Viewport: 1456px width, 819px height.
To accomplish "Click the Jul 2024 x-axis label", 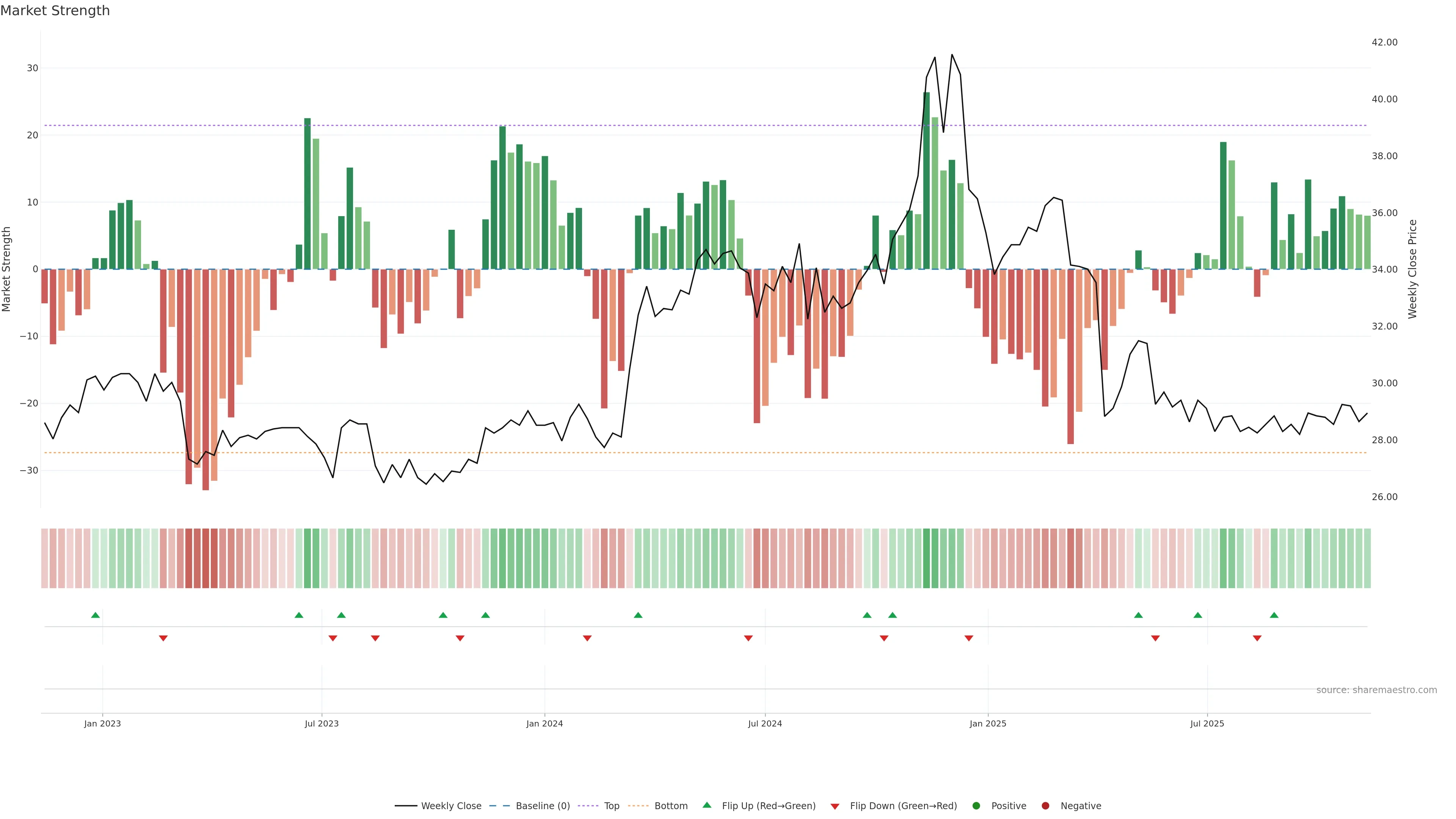I will click(x=765, y=723).
